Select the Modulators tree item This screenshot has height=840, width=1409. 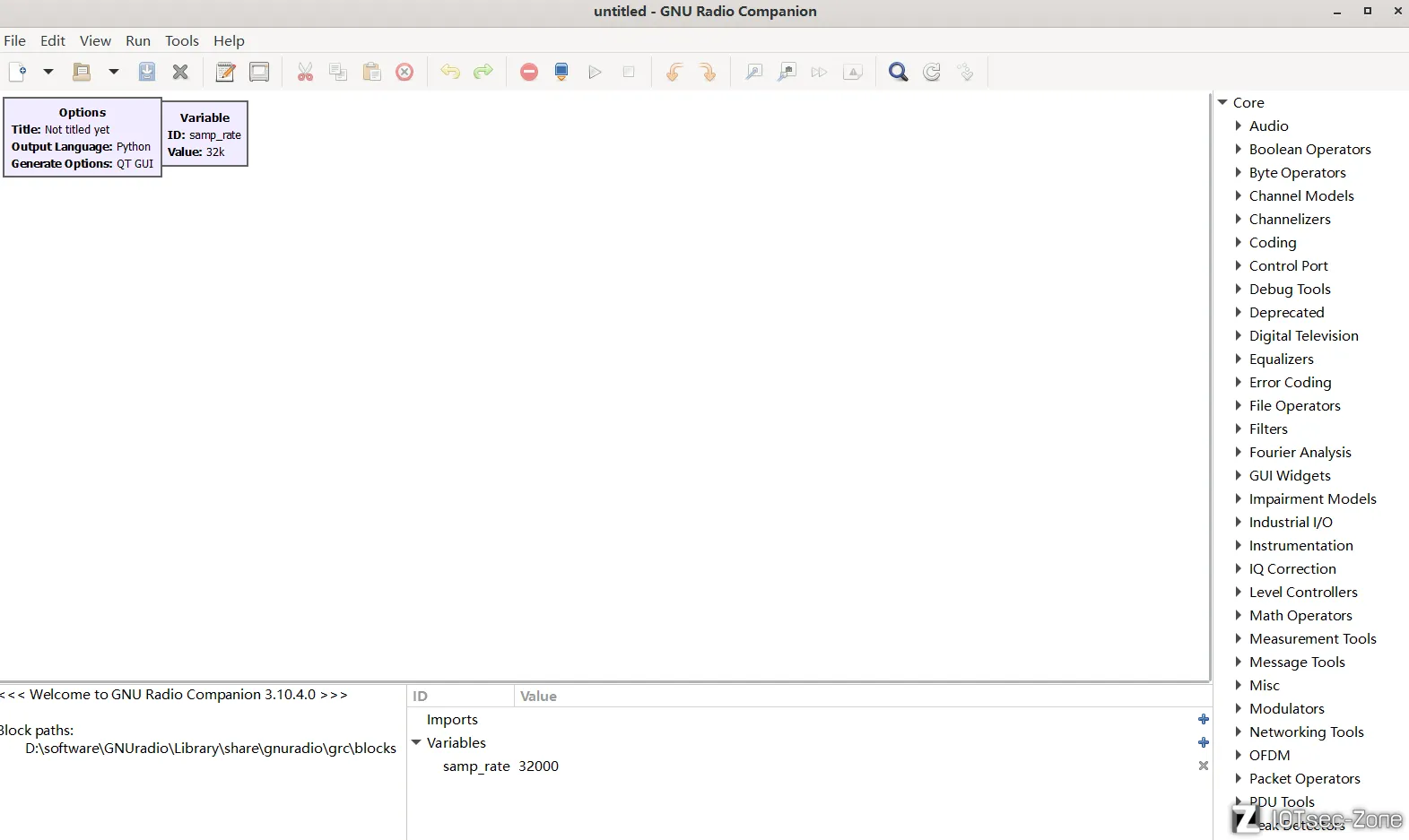tap(1286, 708)
